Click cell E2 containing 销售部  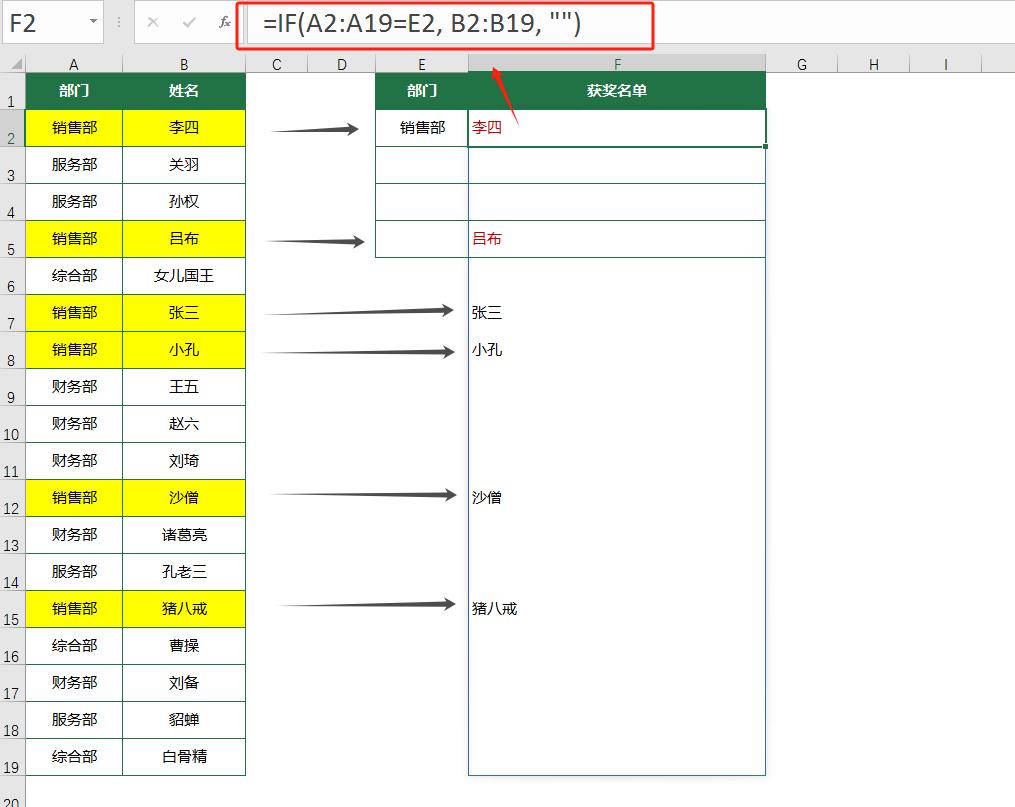pyautogui.click(x=421, y=127)
